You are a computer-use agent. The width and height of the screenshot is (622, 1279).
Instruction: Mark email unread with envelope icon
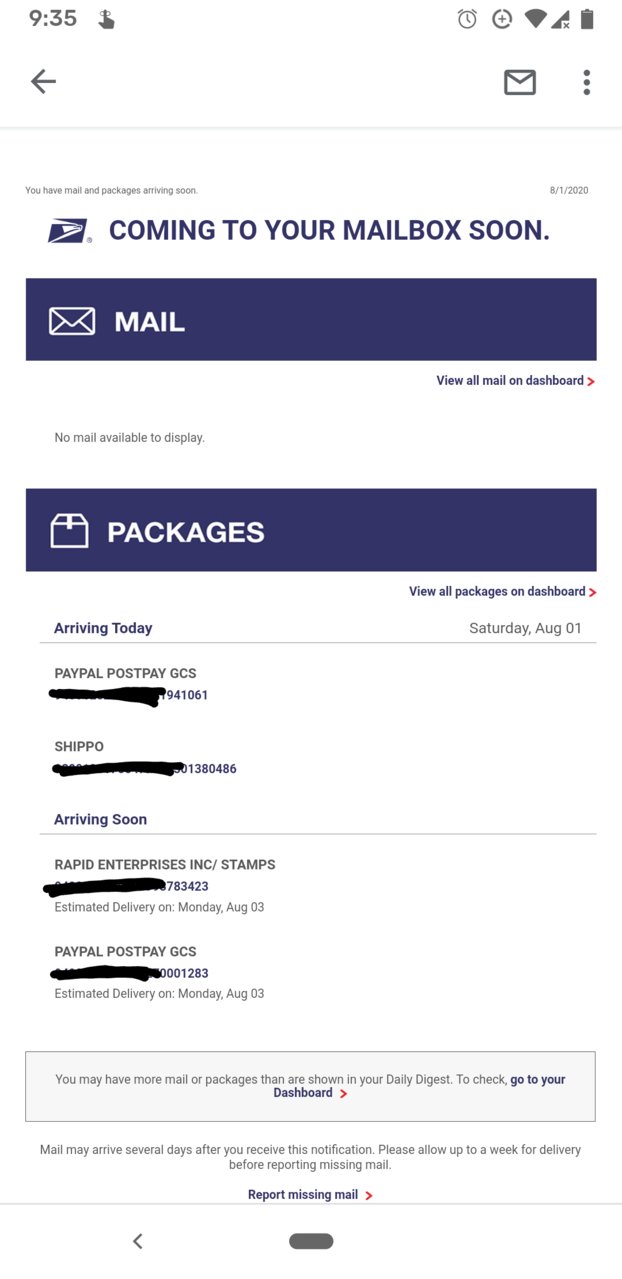519,82
